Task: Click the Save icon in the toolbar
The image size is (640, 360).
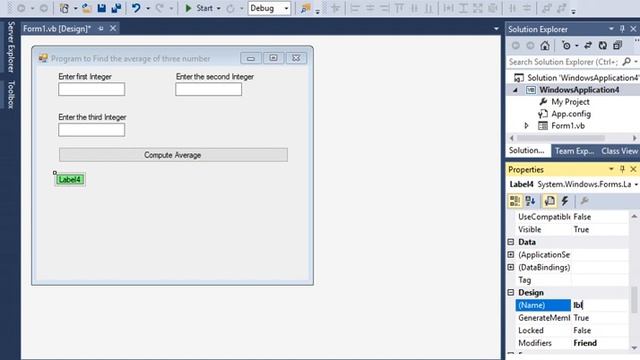Action: pos(102,8)
